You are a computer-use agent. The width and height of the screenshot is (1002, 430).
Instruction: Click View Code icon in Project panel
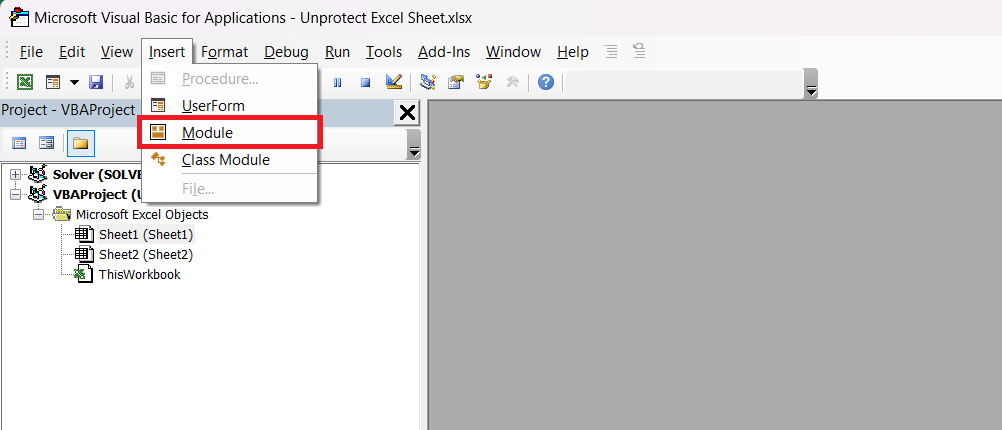20,143
